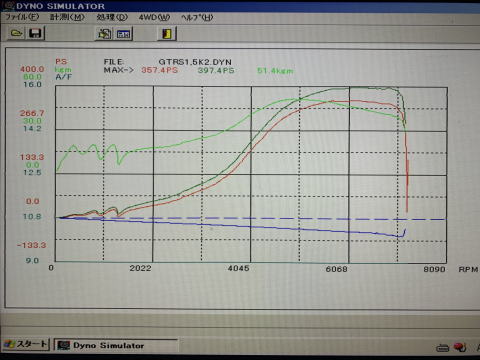Image resolution: width=480 pixels, height=360 pixels.
Task: Click the yellow exit door icon
Action: coord(167,34)
